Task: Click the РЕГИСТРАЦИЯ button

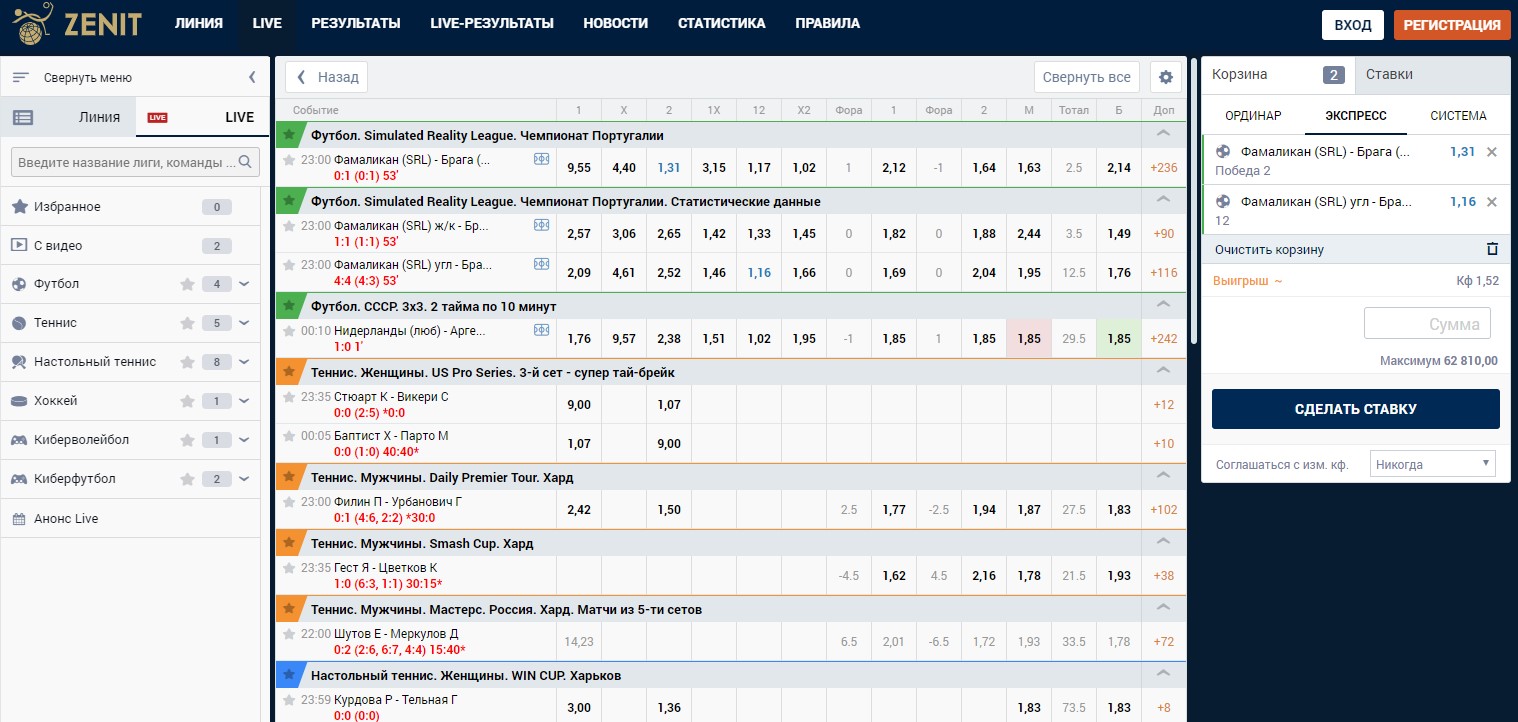Action: tap(1451, 25)
